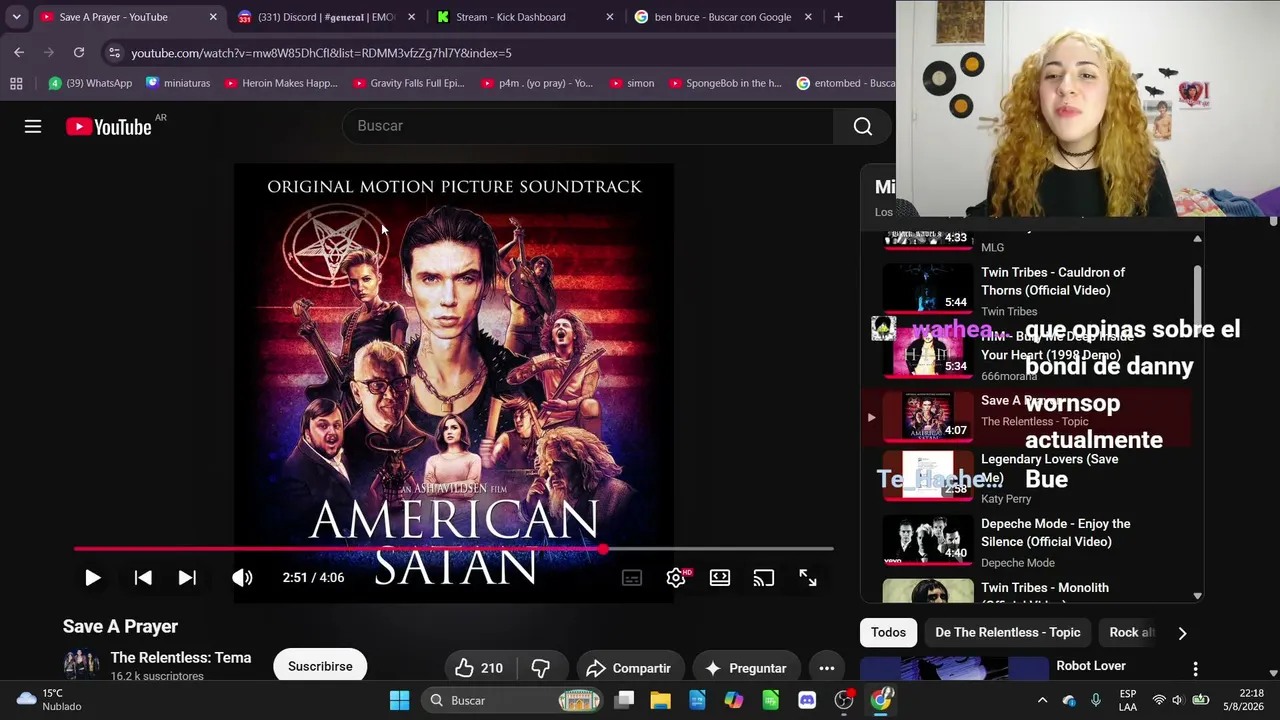Like the video with 210 likes
Image resolution: width=1280 pixels, height=720 pixels.
coord(479,668)
